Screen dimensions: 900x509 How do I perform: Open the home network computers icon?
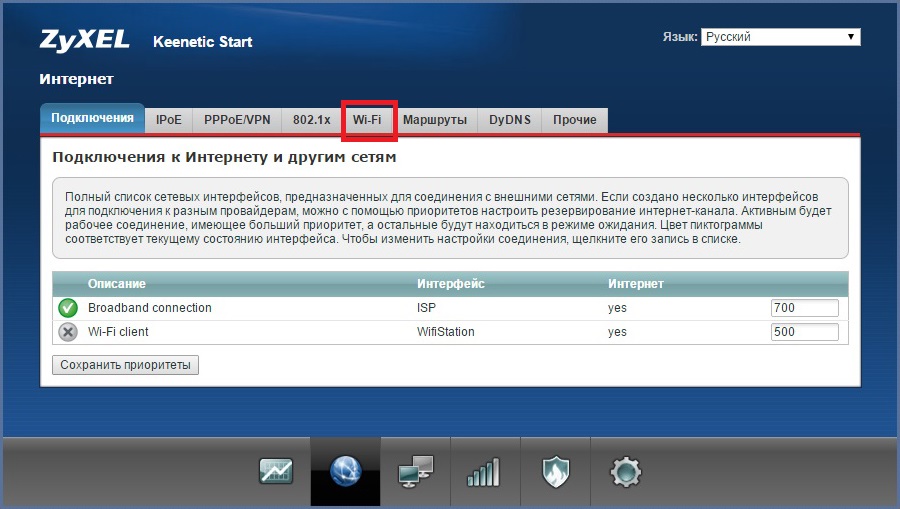(x=415, y=472)
